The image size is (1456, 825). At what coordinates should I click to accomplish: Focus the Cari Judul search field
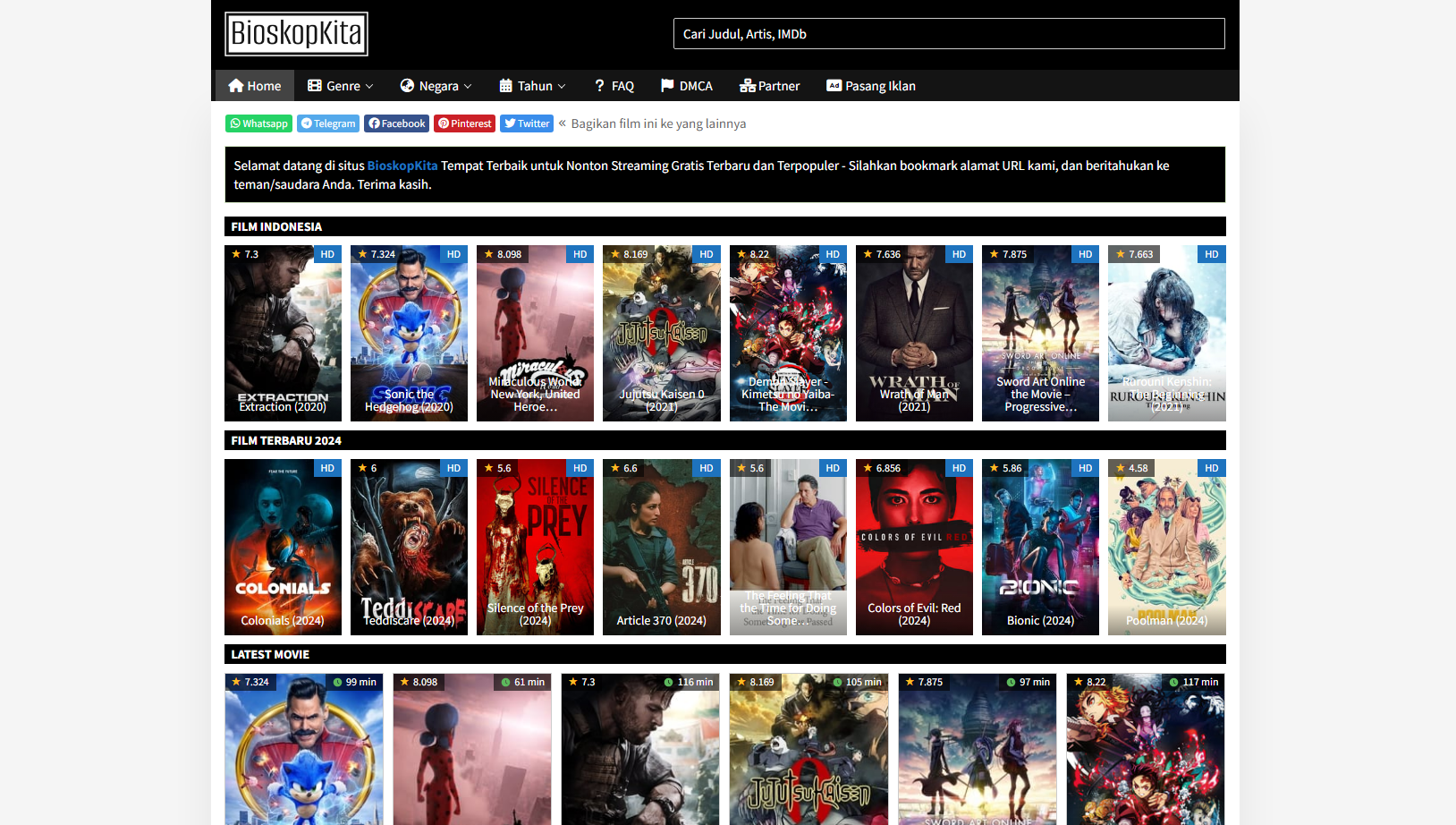pyautogui.click(x=949, y=34)
